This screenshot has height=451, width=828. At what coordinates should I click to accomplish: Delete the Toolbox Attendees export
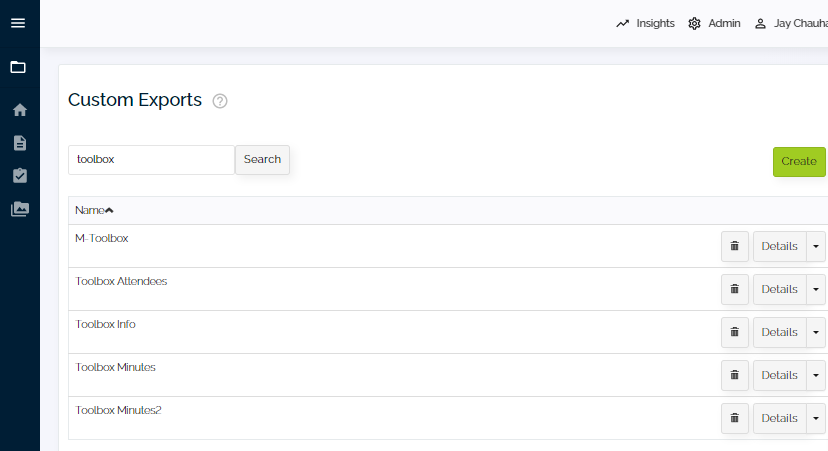point(735,289)
